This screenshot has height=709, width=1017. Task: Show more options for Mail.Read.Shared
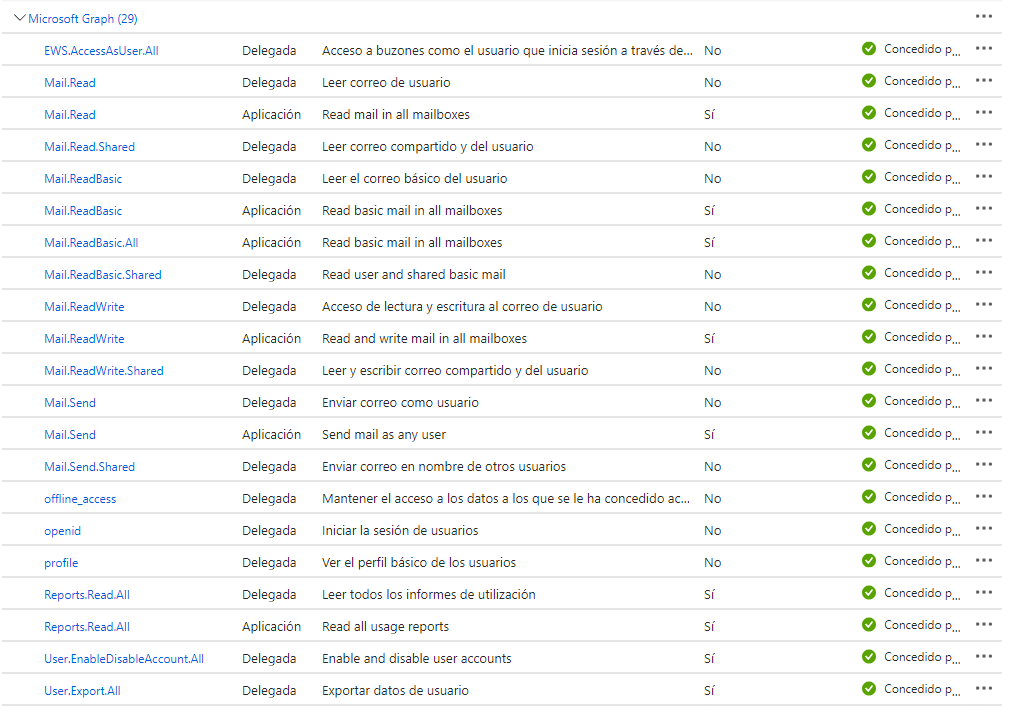(983, 144)
